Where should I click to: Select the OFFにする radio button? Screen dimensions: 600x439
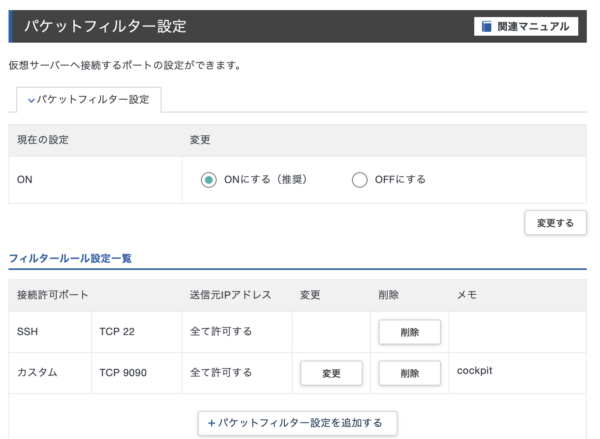point(359,180)
